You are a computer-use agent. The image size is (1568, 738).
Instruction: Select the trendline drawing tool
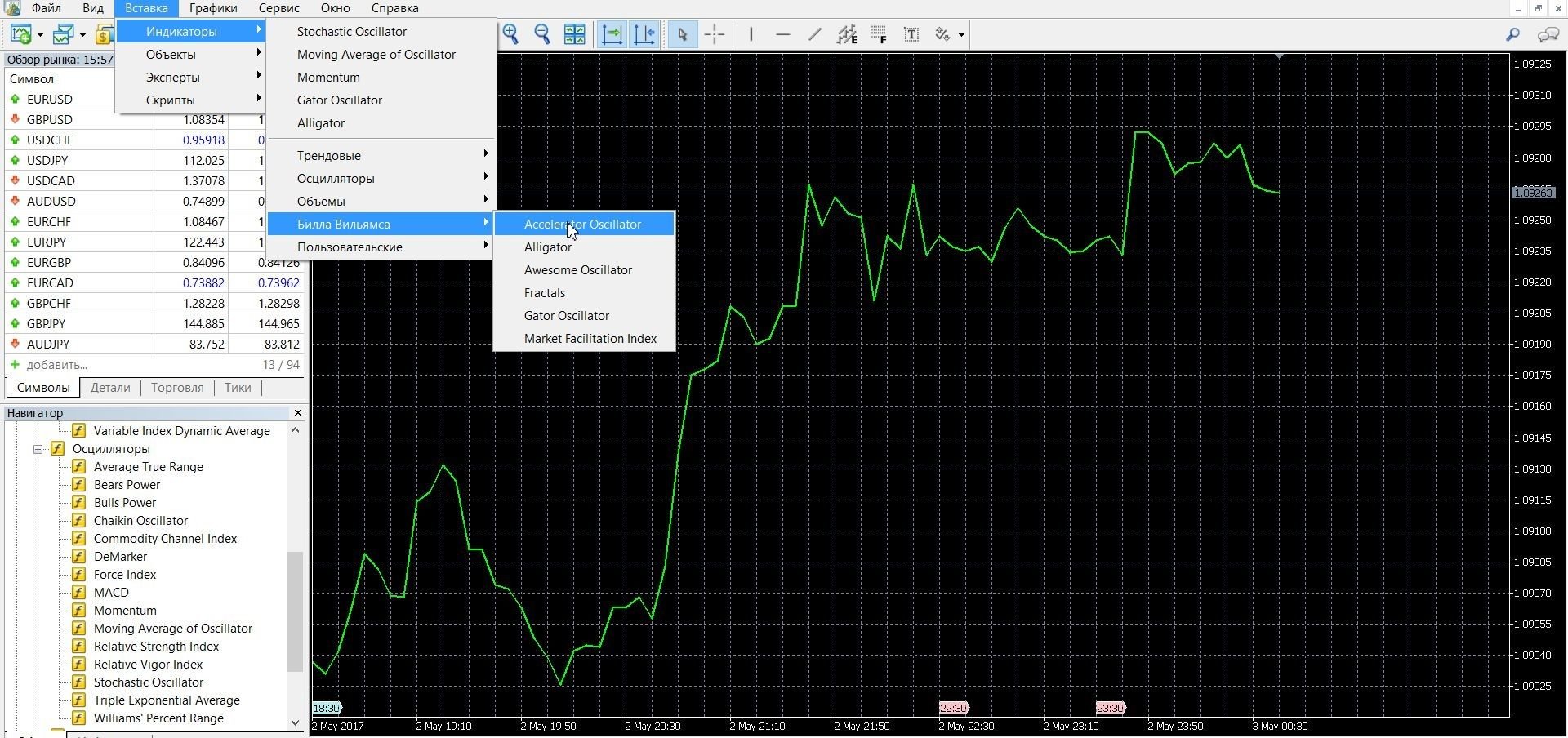(815, 34)
